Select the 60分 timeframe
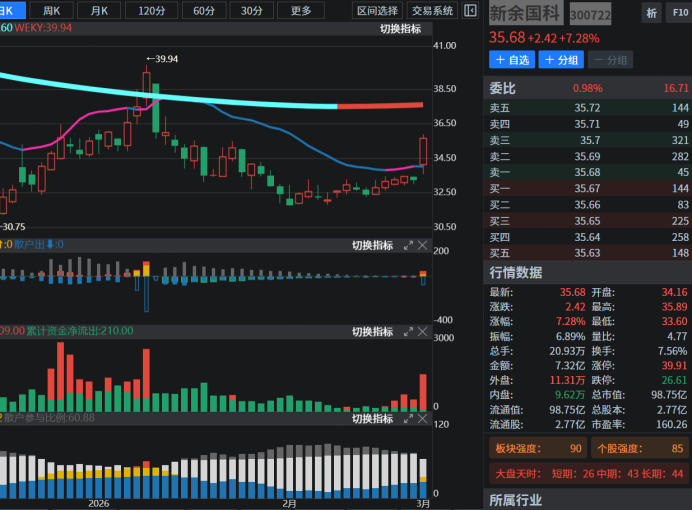692x510 pixels. (x=203, y=11)
